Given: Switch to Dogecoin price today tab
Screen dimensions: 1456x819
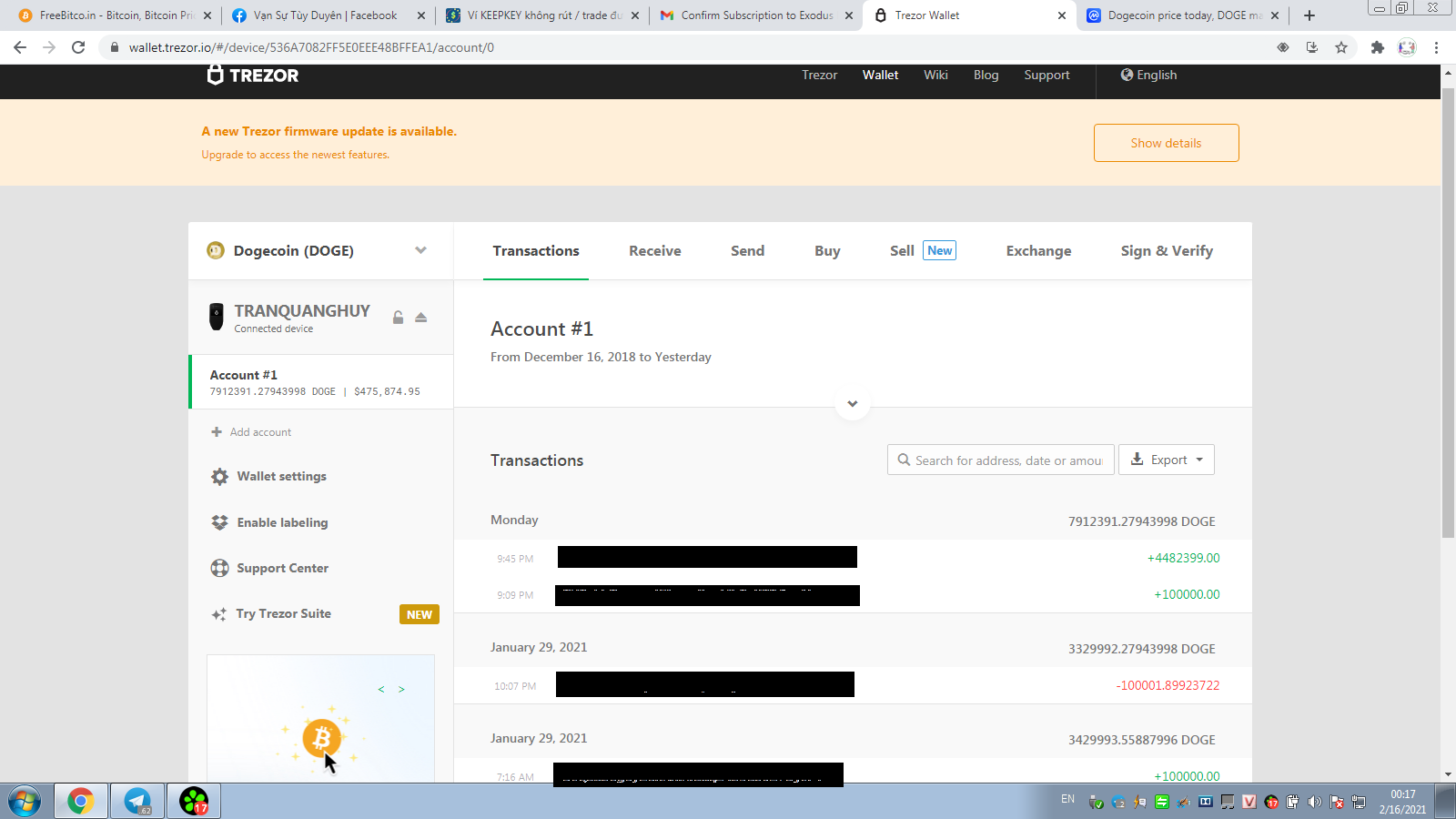Looking at the screenshot, I should (x=1181, y=15).
